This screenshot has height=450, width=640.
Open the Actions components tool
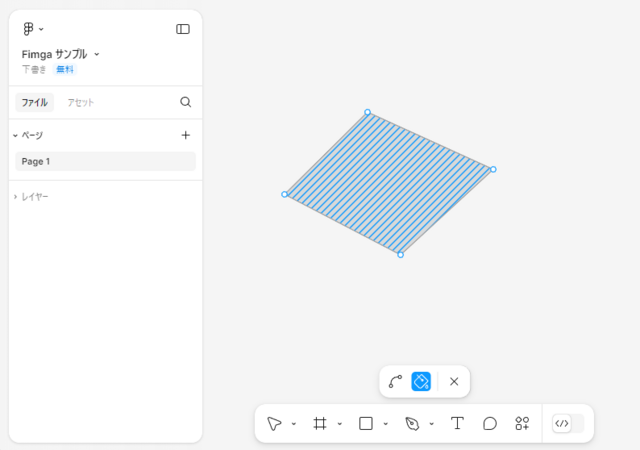[522, 423]
